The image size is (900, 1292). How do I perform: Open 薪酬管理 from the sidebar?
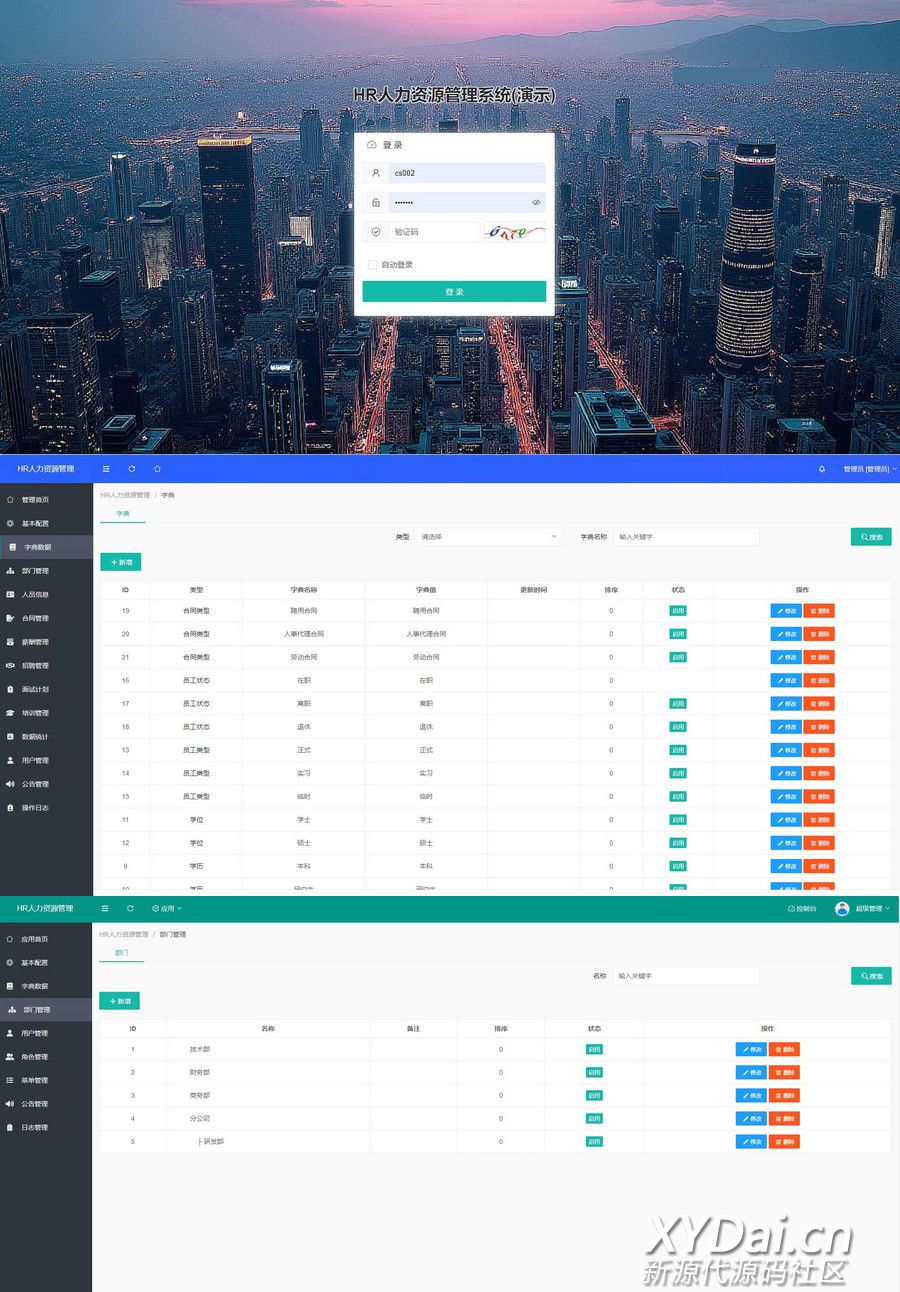[x=35, y=642]
